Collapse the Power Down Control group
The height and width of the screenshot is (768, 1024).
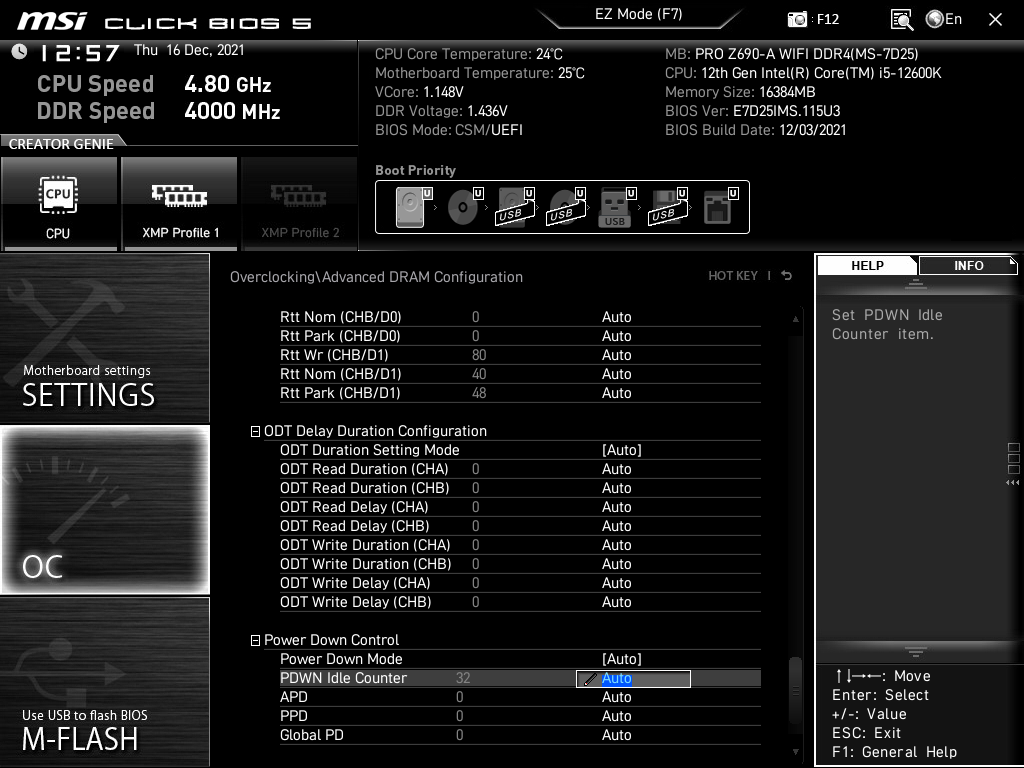[x=255, y=641]
